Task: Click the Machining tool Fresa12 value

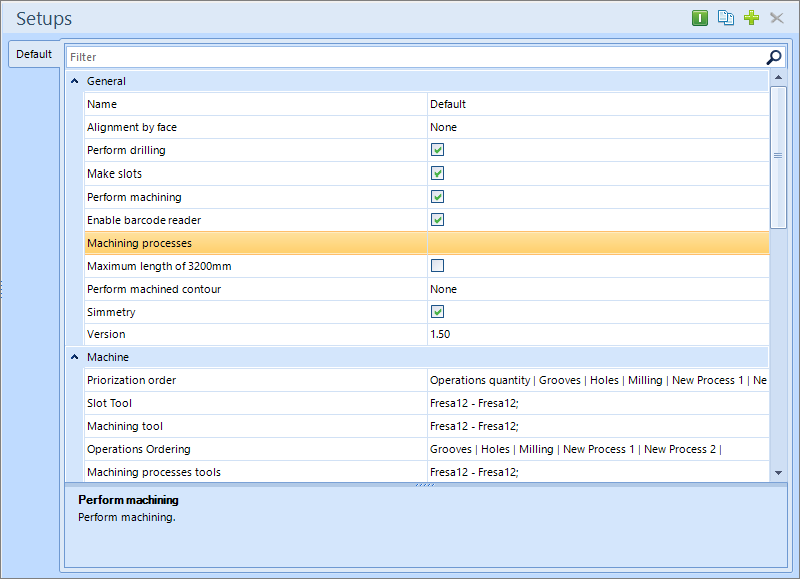Action: coord(598,426)
